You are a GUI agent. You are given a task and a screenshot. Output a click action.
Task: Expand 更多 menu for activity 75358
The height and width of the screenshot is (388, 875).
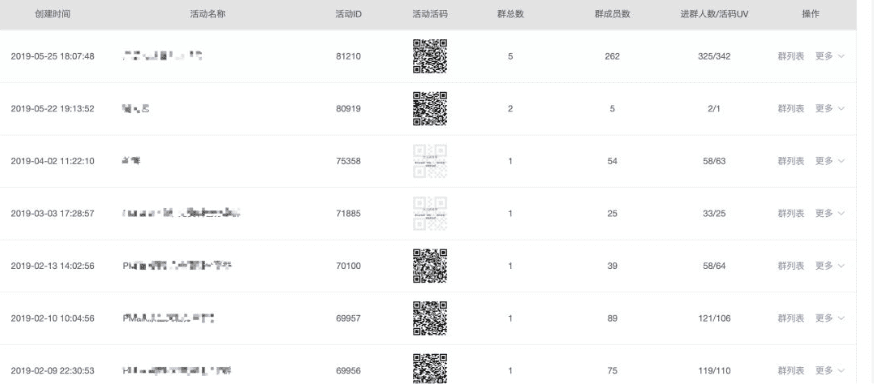(829, 161)
